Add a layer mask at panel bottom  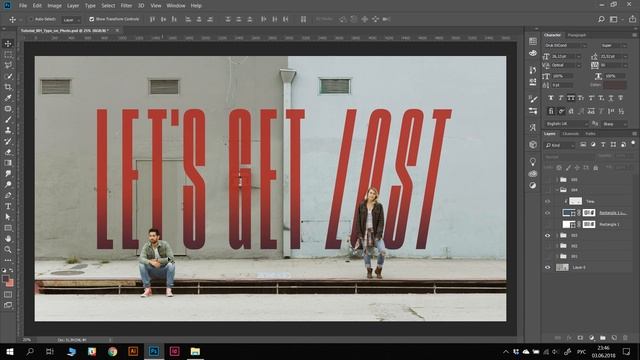coord(580,338)
